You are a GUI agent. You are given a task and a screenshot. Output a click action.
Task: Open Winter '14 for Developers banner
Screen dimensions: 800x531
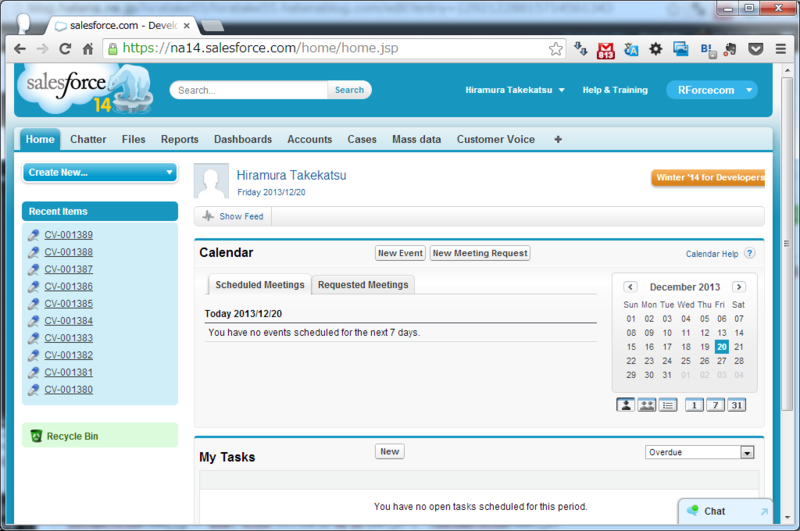(x=708, y=178)
